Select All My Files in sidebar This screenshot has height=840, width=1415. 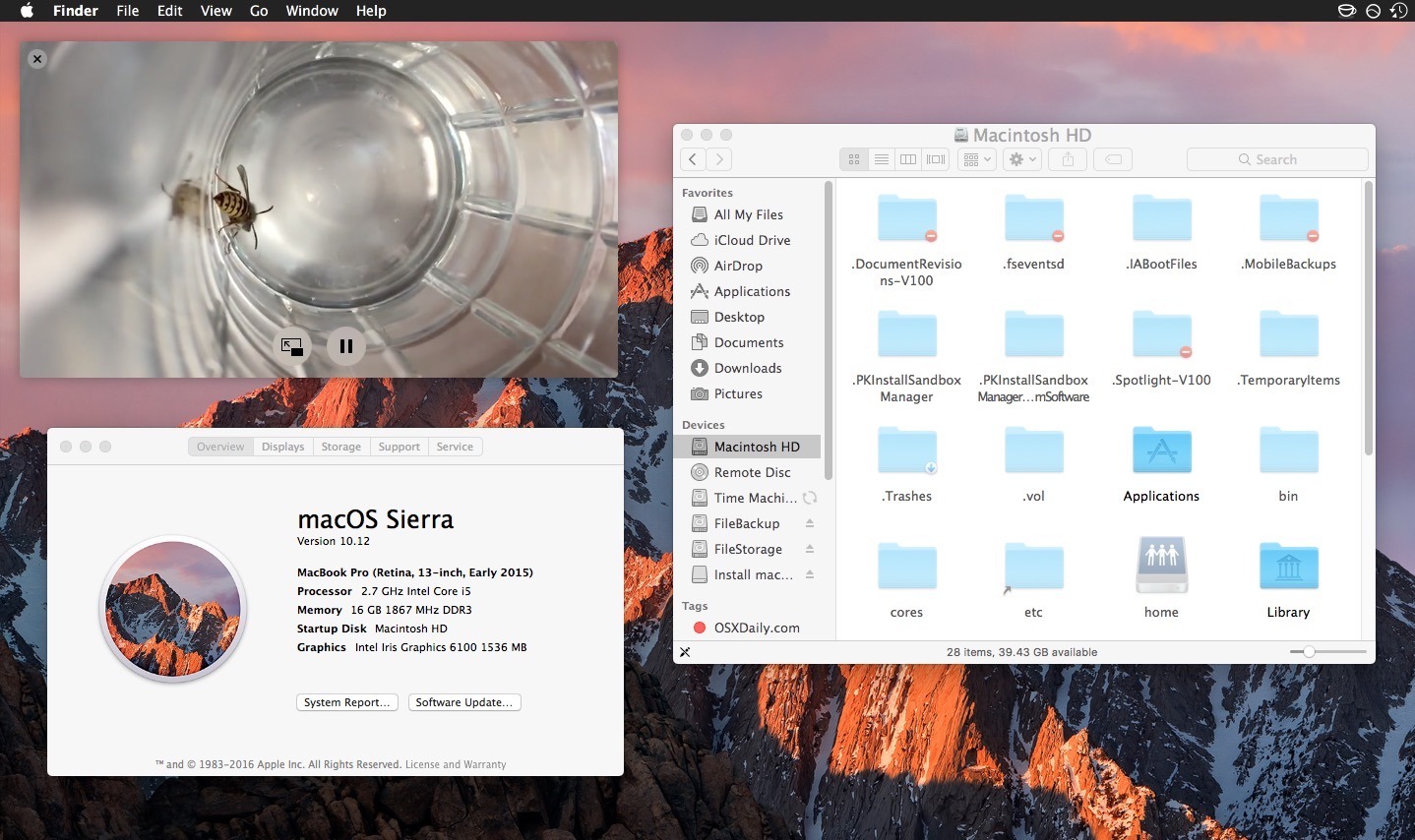[x=748, y=214]
